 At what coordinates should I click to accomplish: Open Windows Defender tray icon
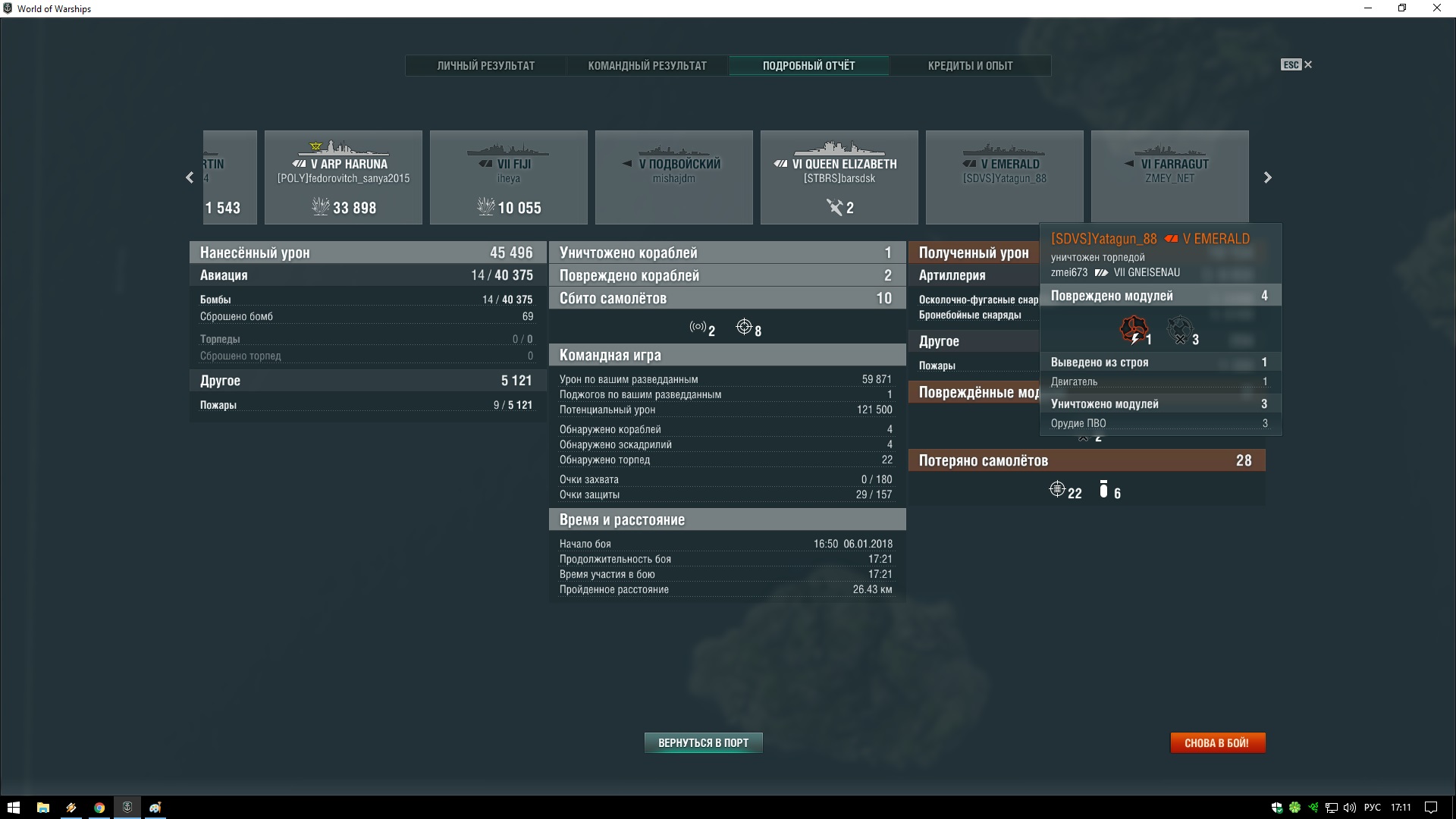[1277, 808]
